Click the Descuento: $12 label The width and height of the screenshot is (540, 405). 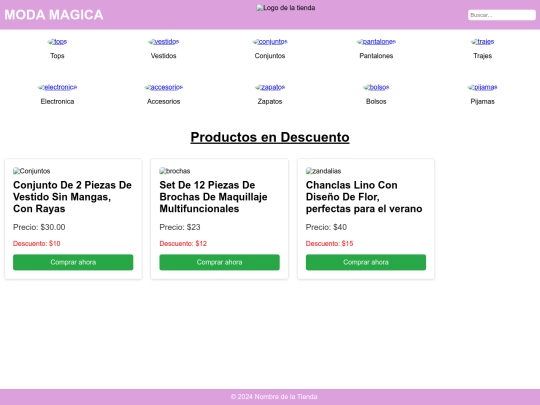183,243
